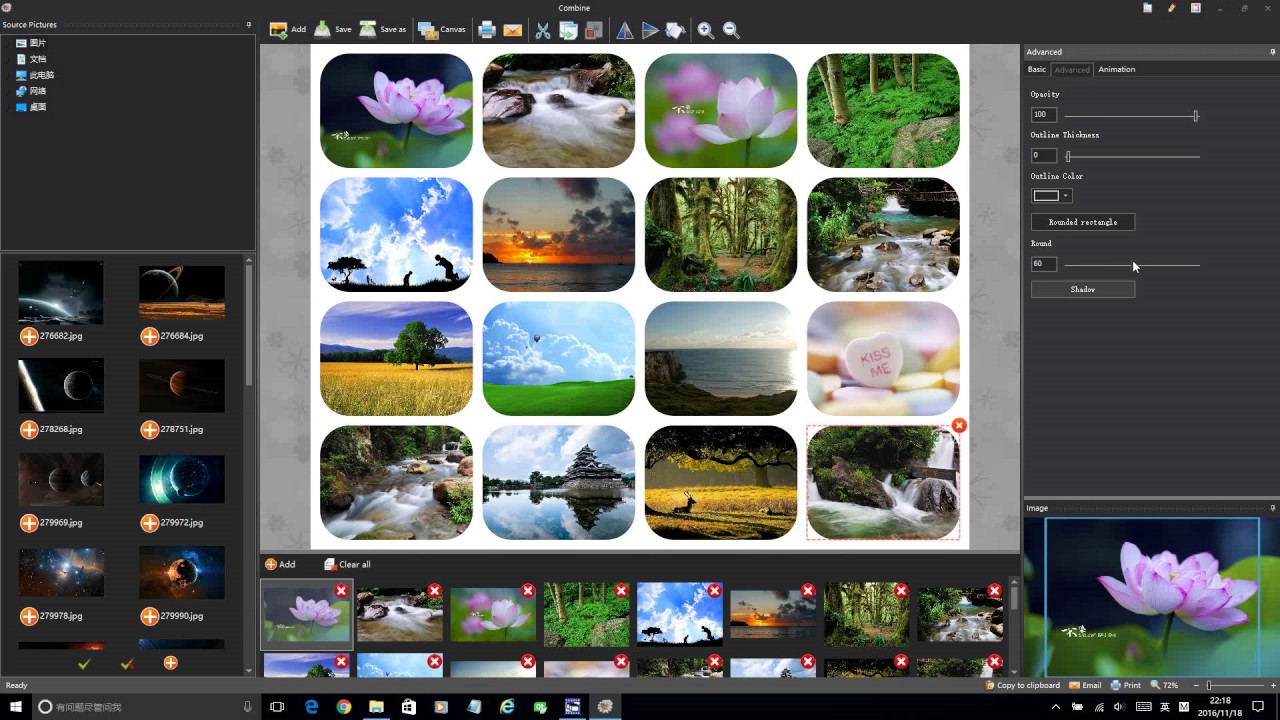Image resolution: width=1280 pixels, height=720 pixels.
Task: Click Clear all button
Action: [347, 564]
